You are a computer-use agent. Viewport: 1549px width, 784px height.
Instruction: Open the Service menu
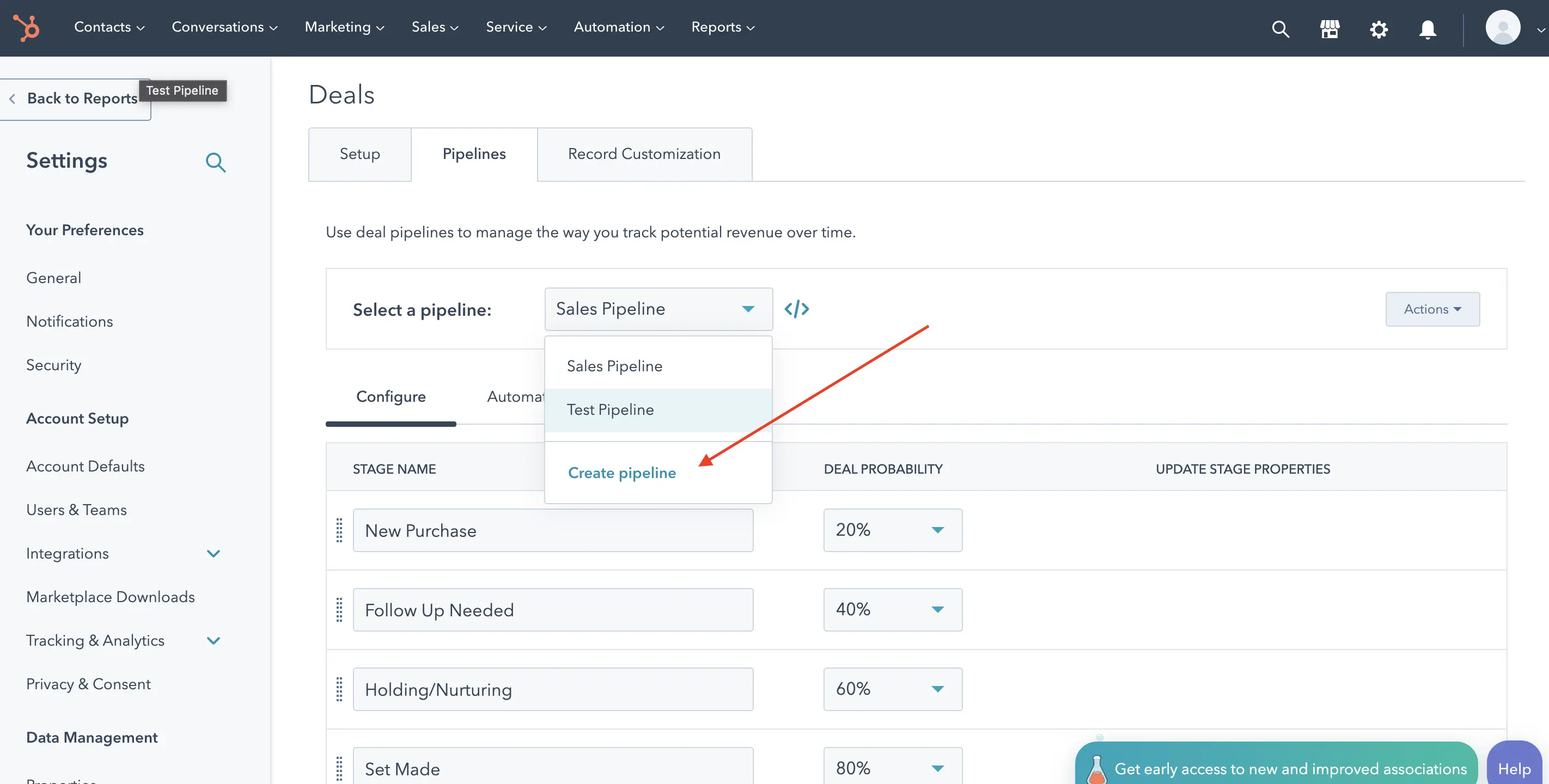coord(516,27)
